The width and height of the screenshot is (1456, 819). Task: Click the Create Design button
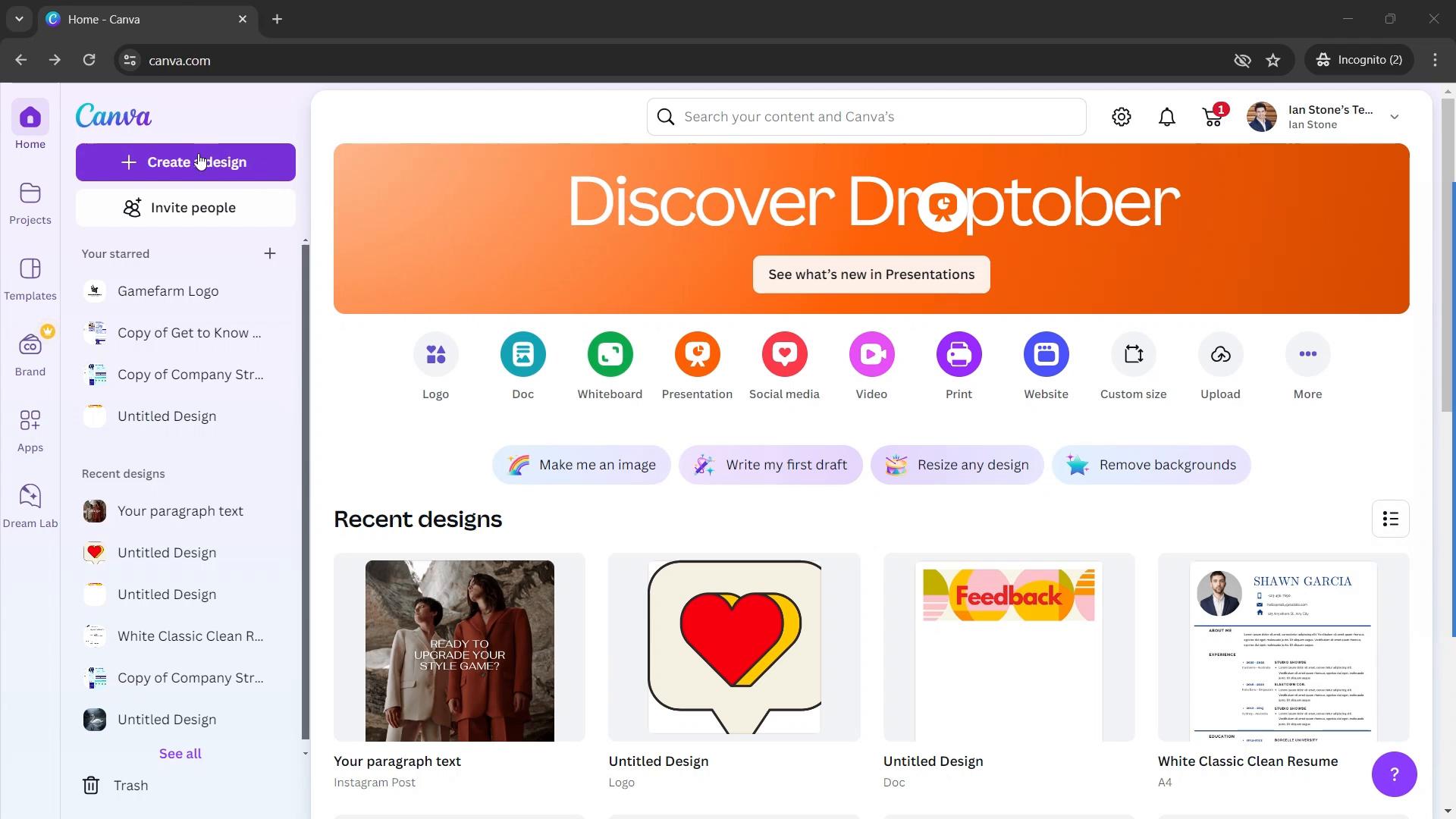pos(185,161)
